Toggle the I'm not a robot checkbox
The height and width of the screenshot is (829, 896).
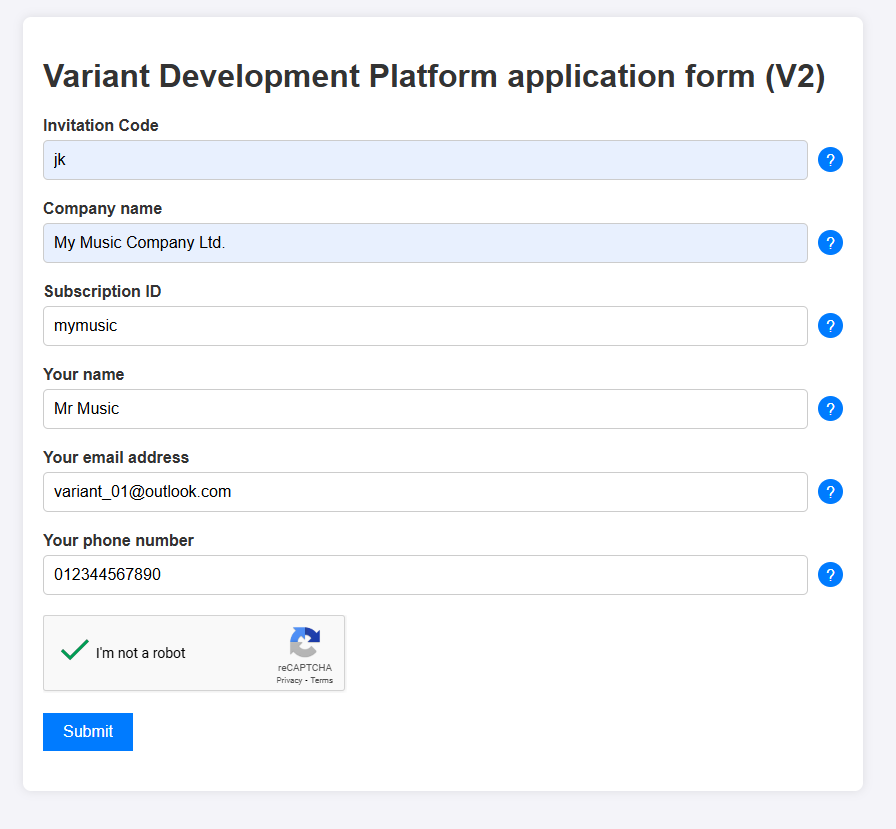pyautogui.click(x=75, y=652)
